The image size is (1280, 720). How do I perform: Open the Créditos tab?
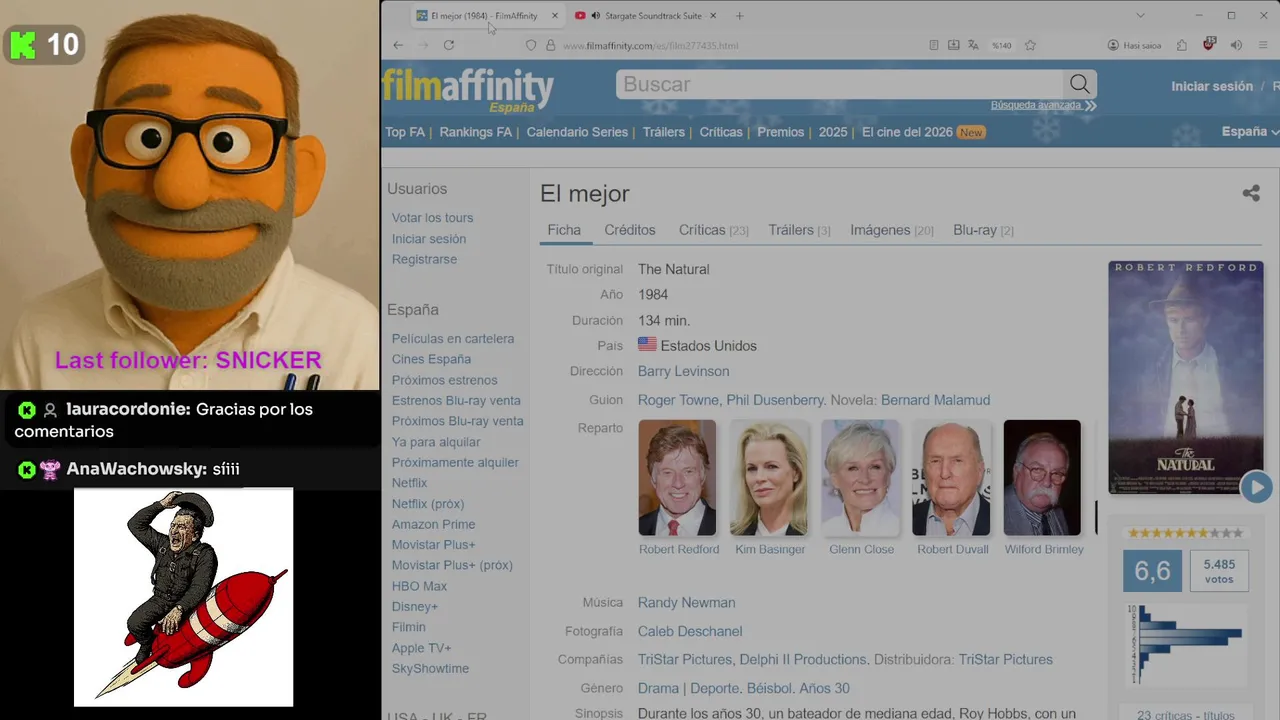630,230
